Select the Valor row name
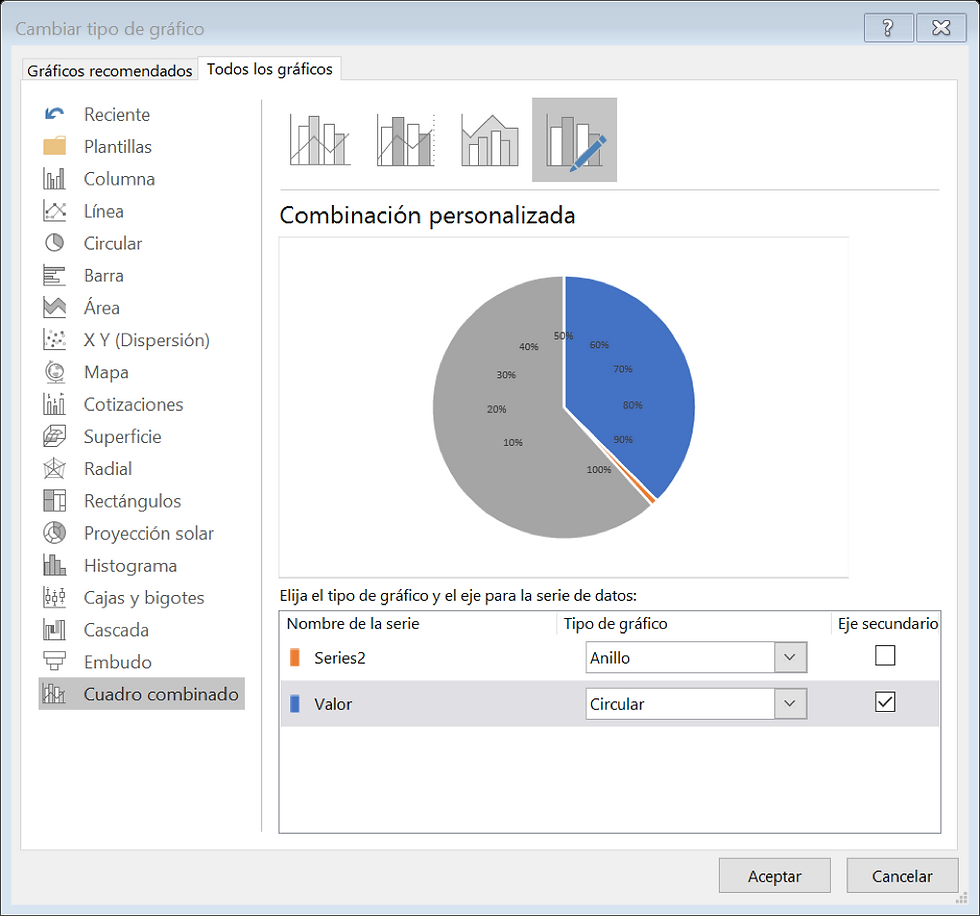 coord(333,704)
